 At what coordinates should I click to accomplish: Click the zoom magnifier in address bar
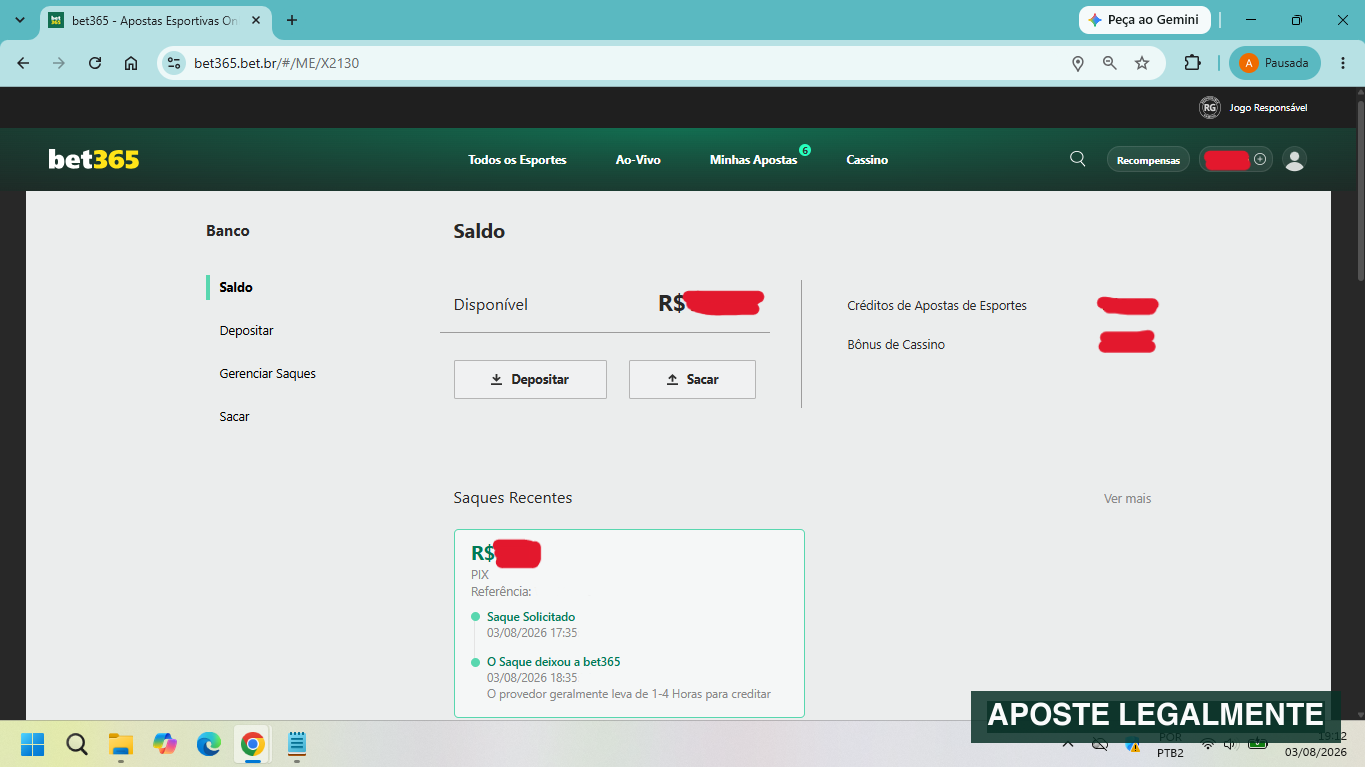point(1110,63)
